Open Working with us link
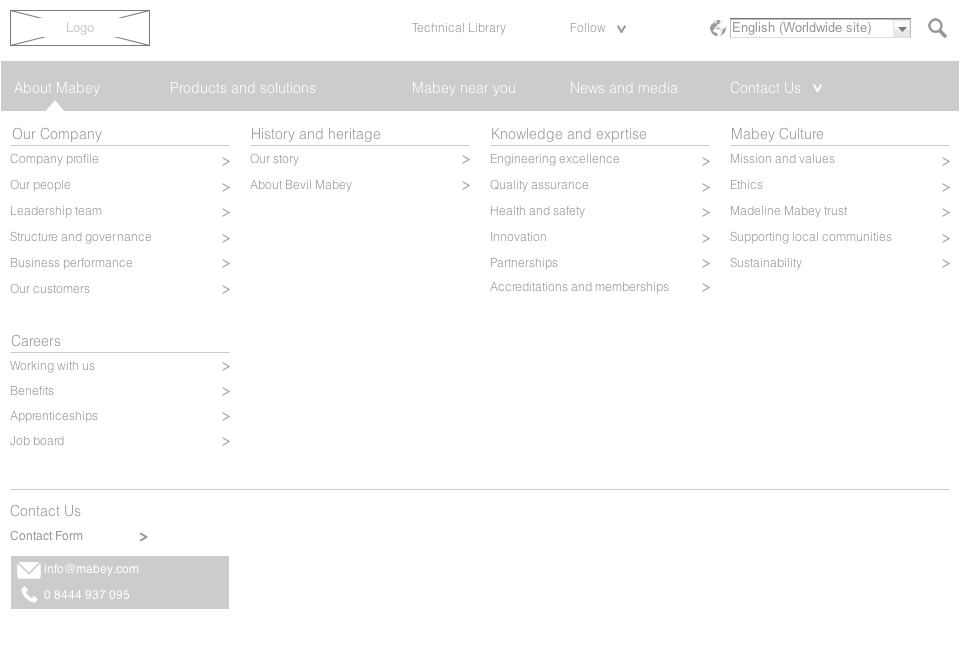This screenshot has width=960, height=660. pos(52,366)
